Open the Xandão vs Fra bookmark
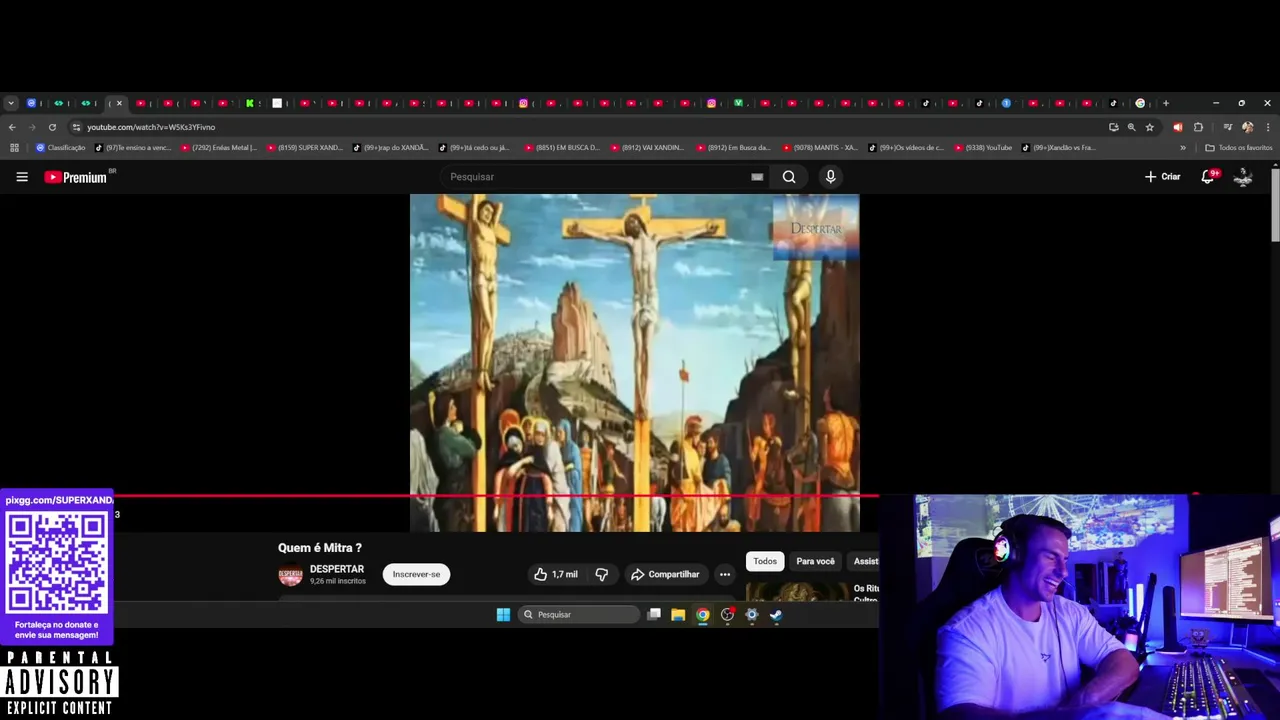The image size is (1280, 720). point(1058,148)
